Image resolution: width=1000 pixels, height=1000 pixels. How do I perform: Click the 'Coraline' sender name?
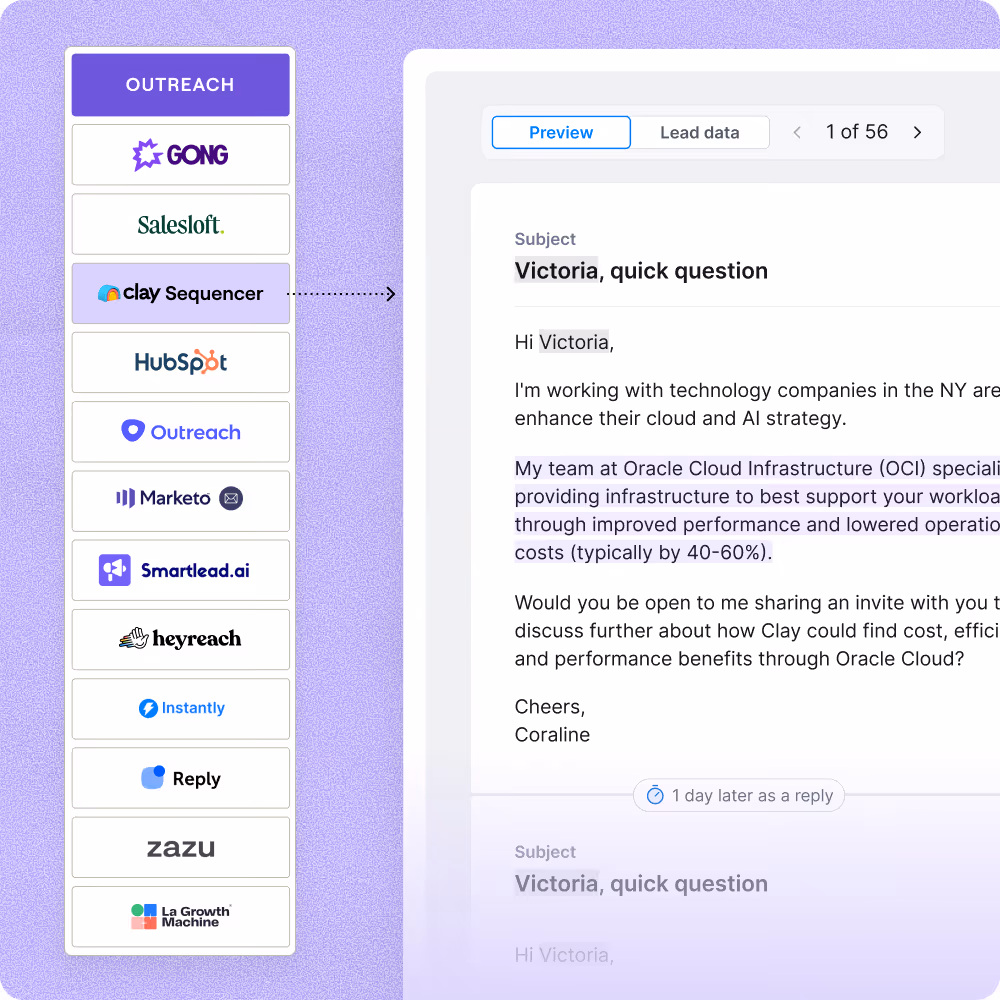[552, 735]
